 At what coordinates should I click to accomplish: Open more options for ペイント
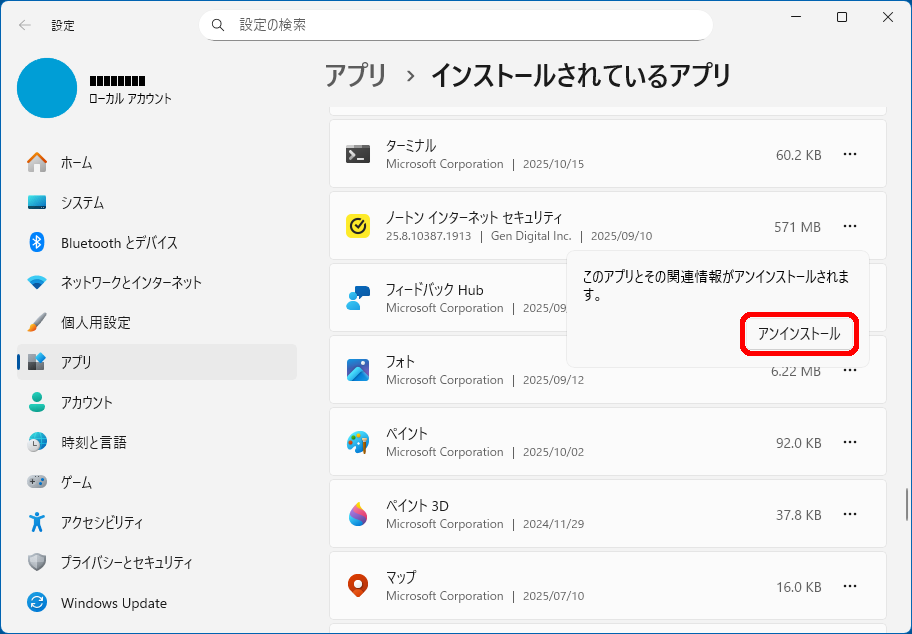tap(850, 442)
